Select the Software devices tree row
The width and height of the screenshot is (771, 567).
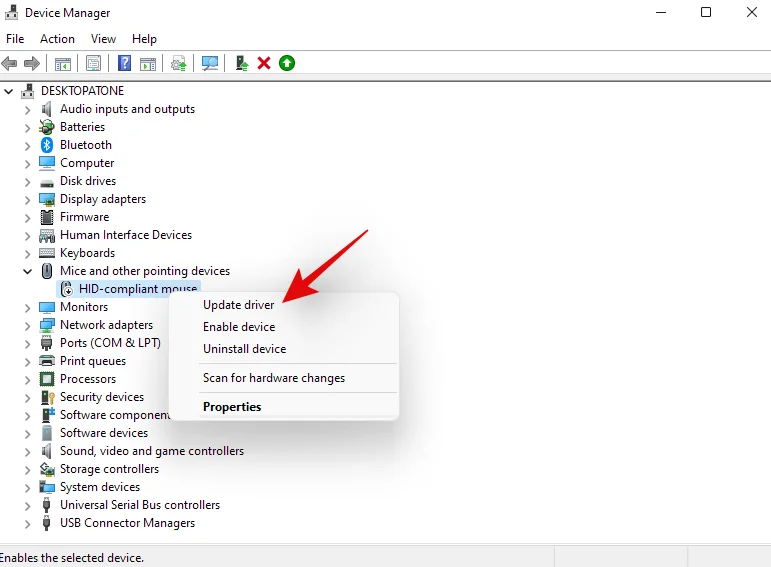tap(104, 433)
